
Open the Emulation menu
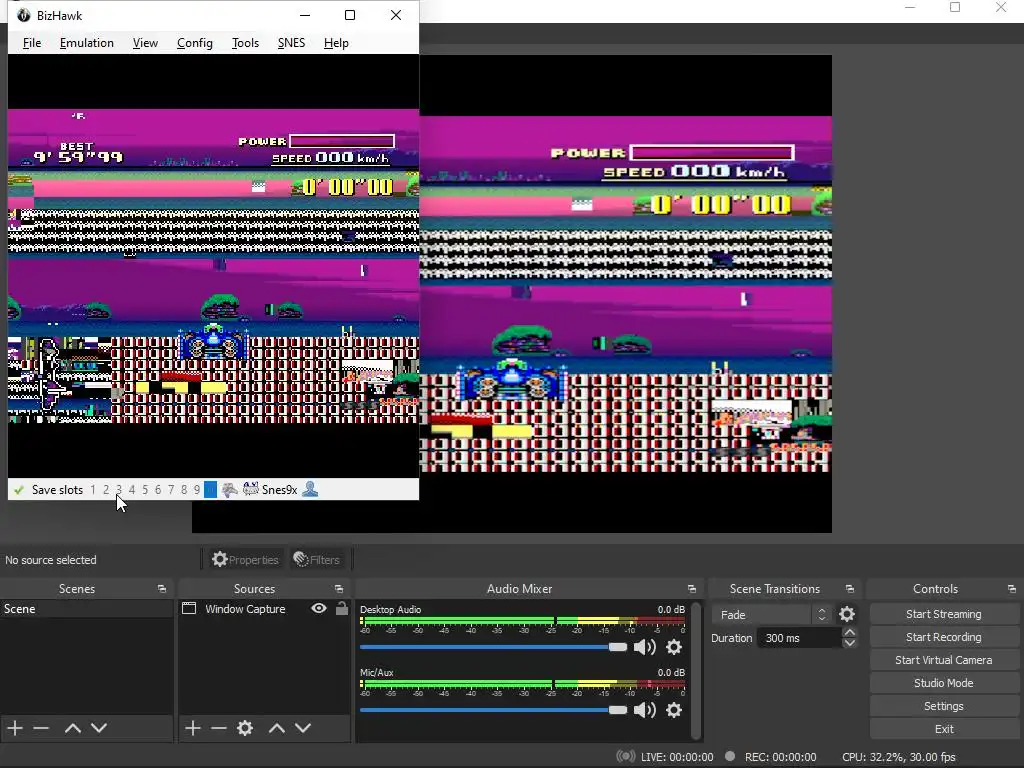click(86, 43)
